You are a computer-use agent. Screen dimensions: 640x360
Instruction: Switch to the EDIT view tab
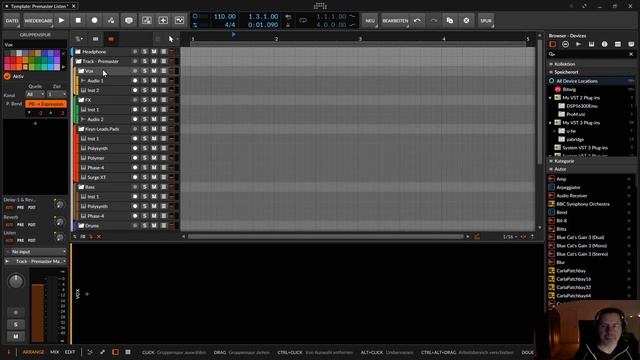tap(70, 352)
